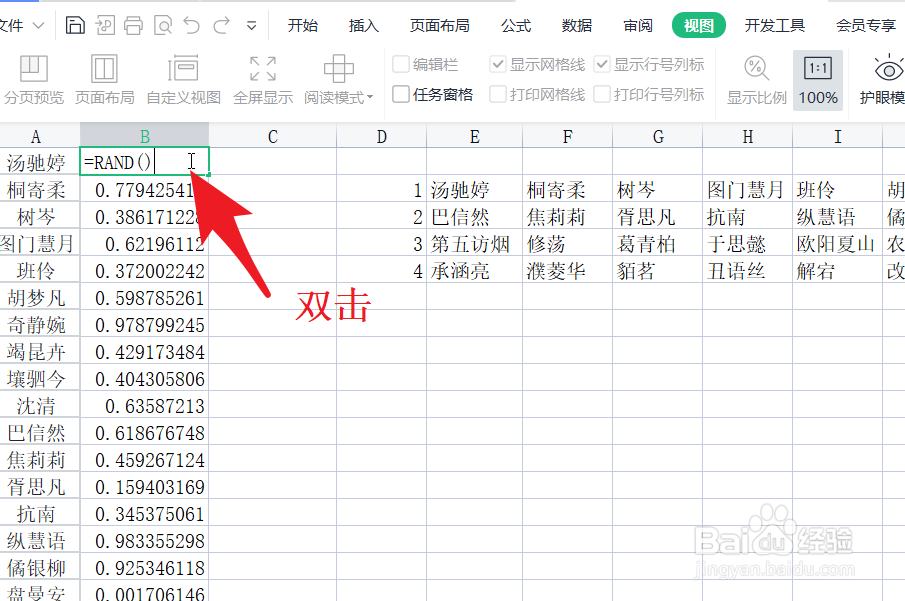Image resolution: width=905 pixels, height=601 pixels.
Task: Switch to the 数据 ribbon tab
Action: [576, 25]
